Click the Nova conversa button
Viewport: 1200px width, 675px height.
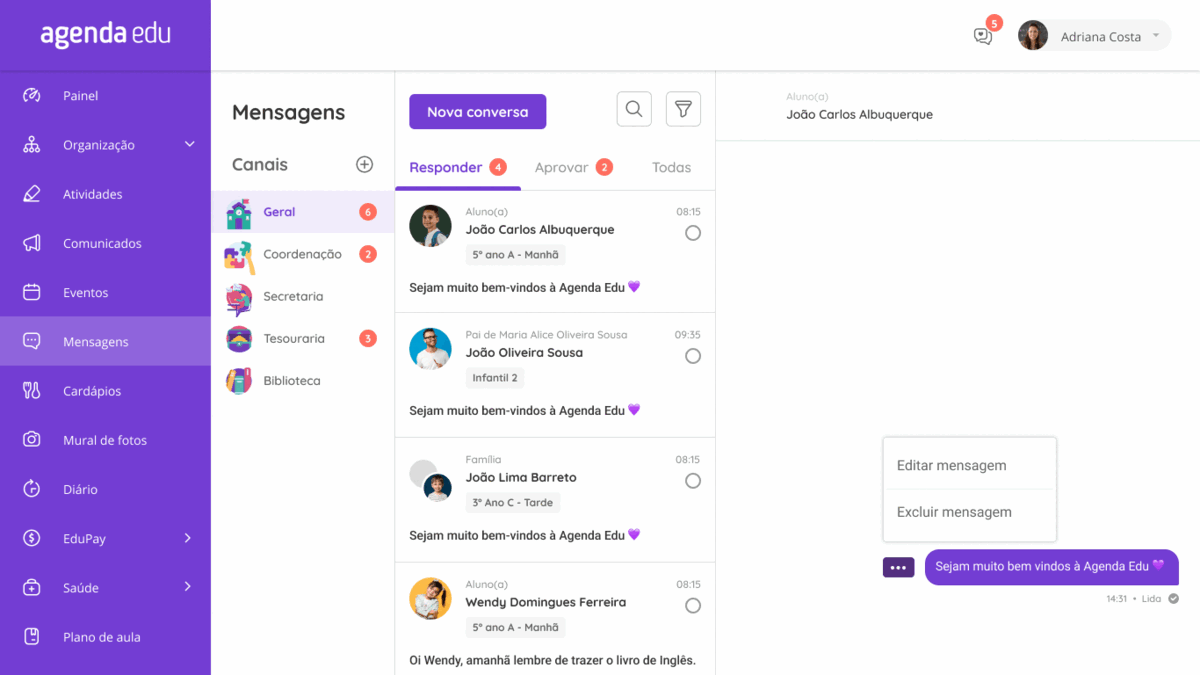coord(477,111)
